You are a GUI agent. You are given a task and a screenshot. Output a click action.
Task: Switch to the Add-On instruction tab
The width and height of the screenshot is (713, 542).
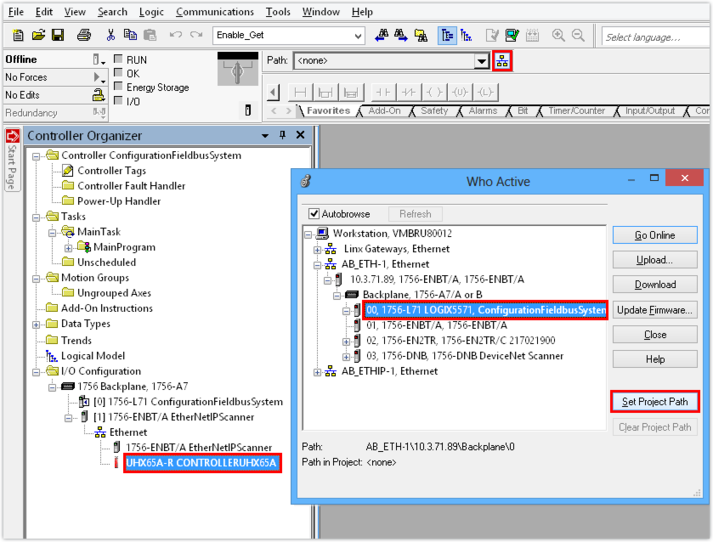click(x=384, y=111)
